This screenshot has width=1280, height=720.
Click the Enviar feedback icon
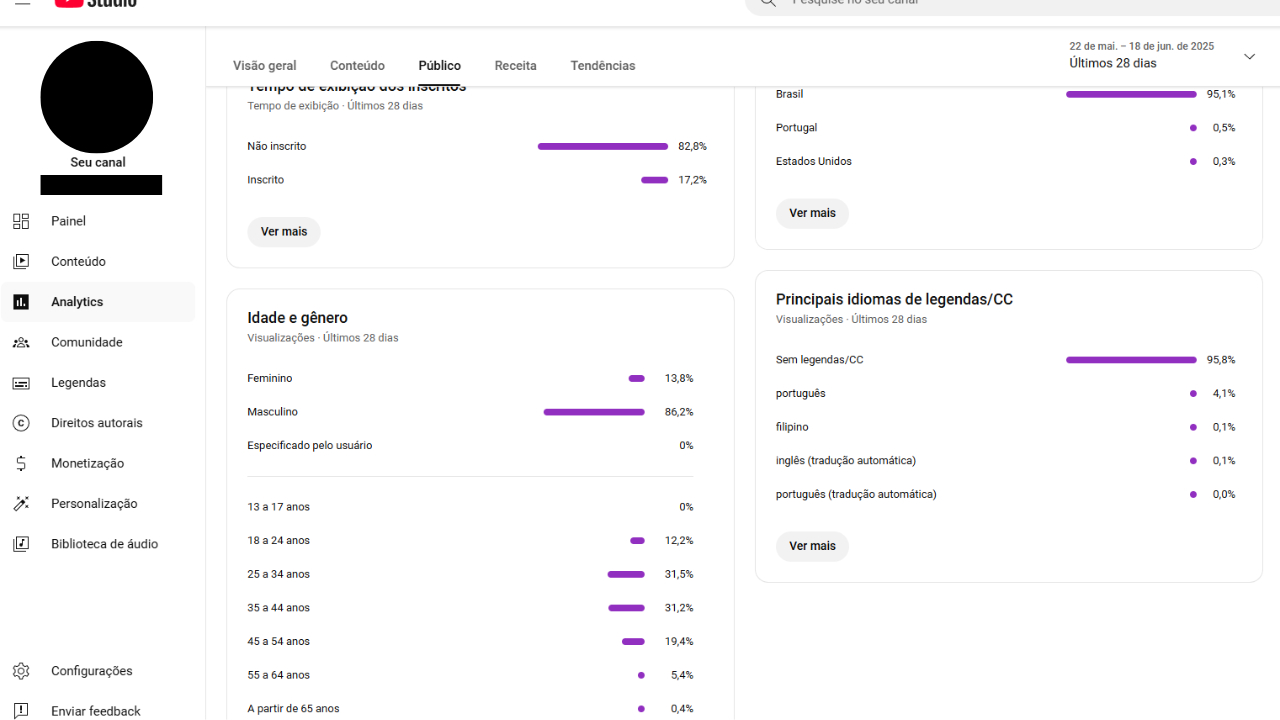tap(21, 711)
